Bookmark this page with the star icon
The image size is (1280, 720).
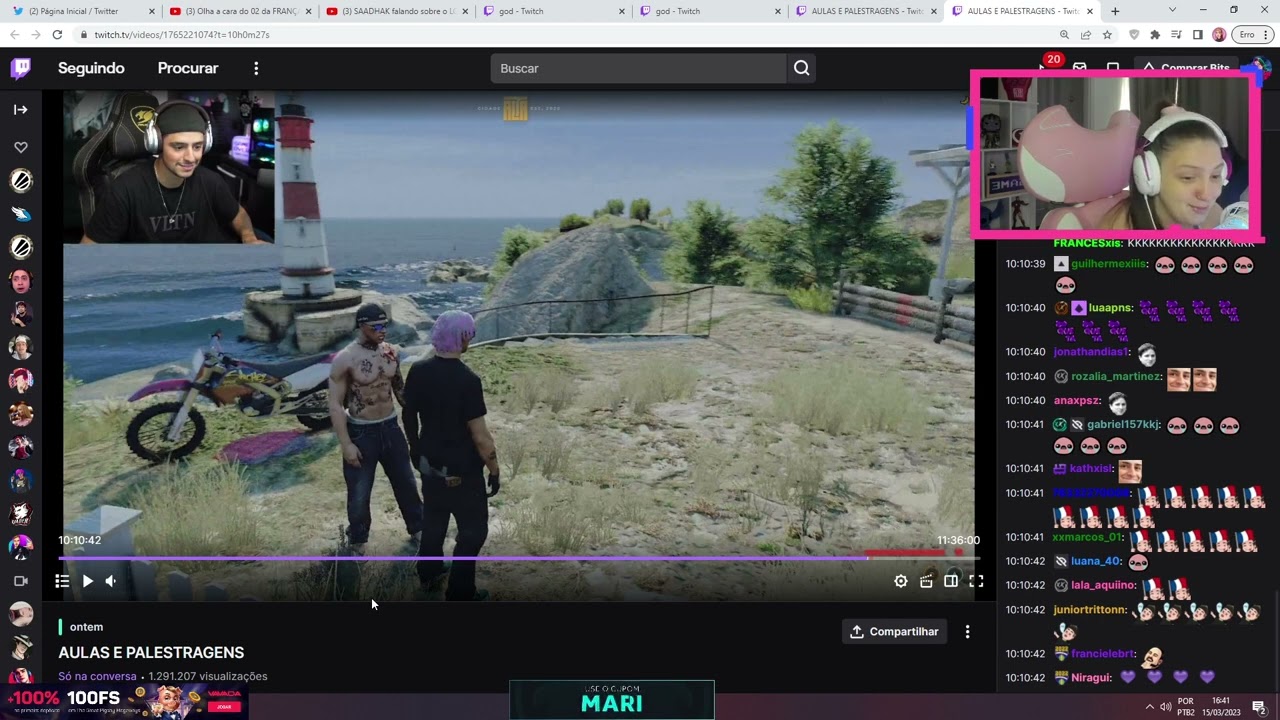[x=1107, y=34]
